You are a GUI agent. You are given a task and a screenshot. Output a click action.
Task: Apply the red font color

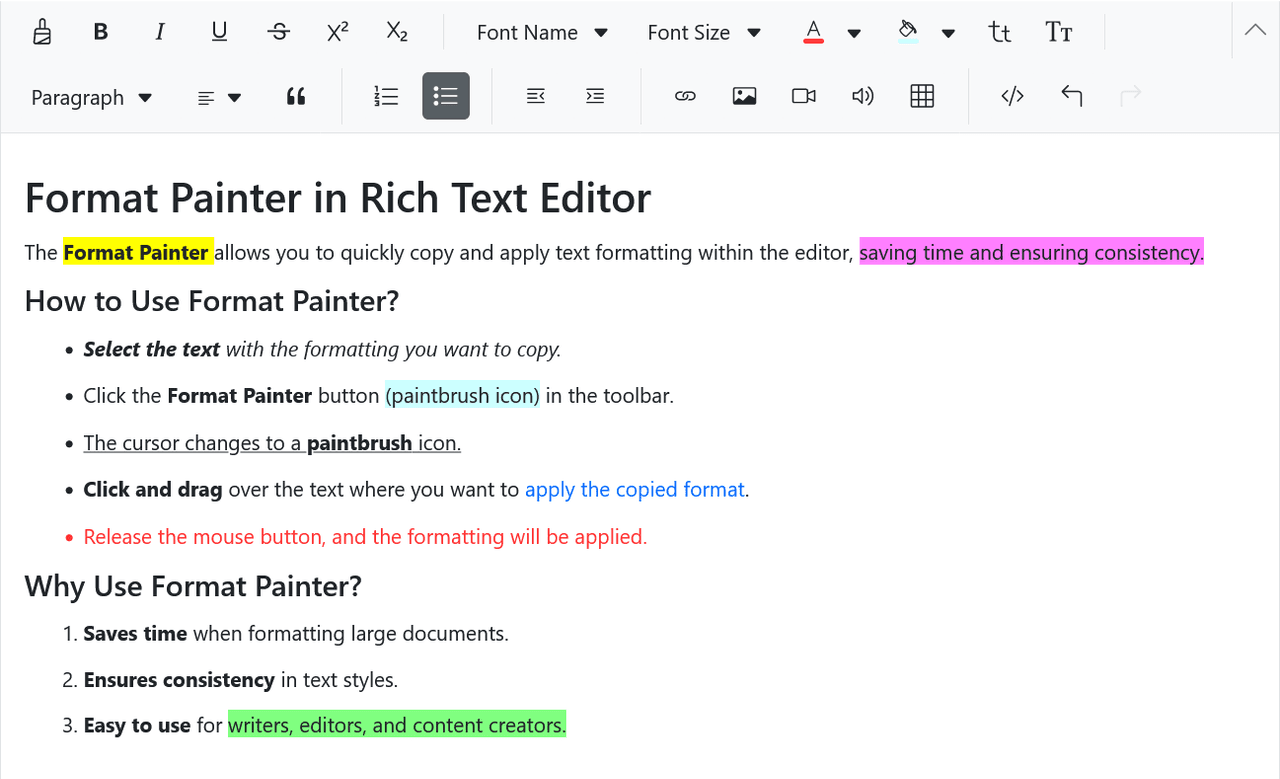tap(813, 32)
